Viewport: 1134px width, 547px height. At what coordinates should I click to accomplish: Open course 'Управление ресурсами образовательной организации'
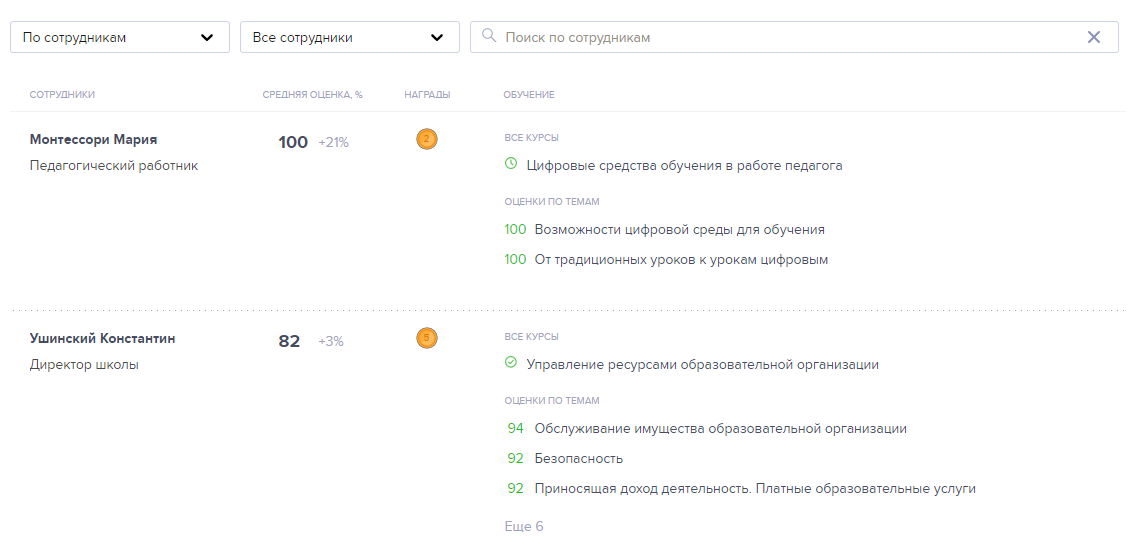coord(702,364)
